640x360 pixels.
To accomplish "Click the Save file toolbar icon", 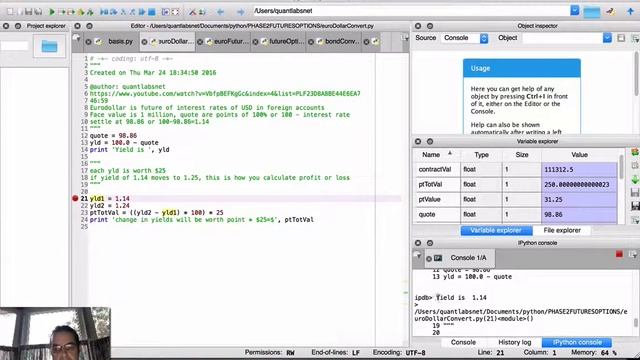I will point(29,12).
